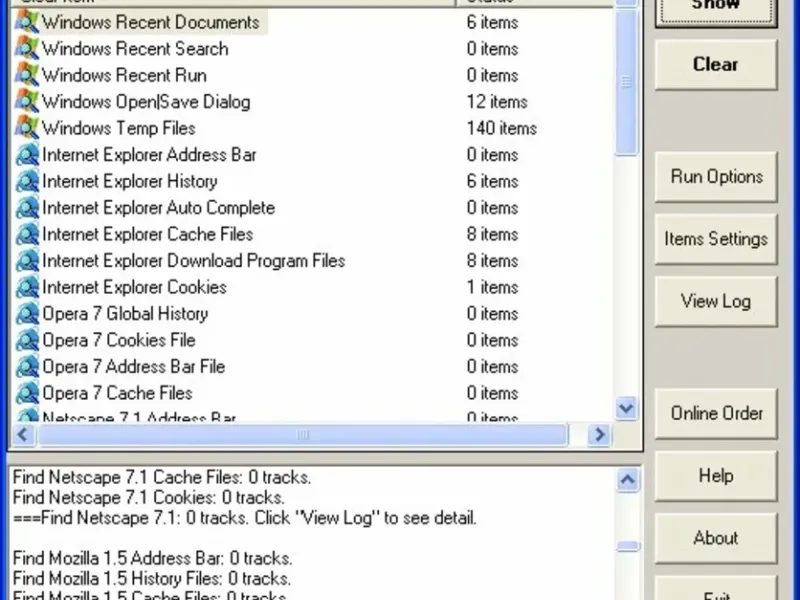The image size is (800, 600).
Task: Select Internet Explorer Download Program Files row
Action: coord(312,261)
